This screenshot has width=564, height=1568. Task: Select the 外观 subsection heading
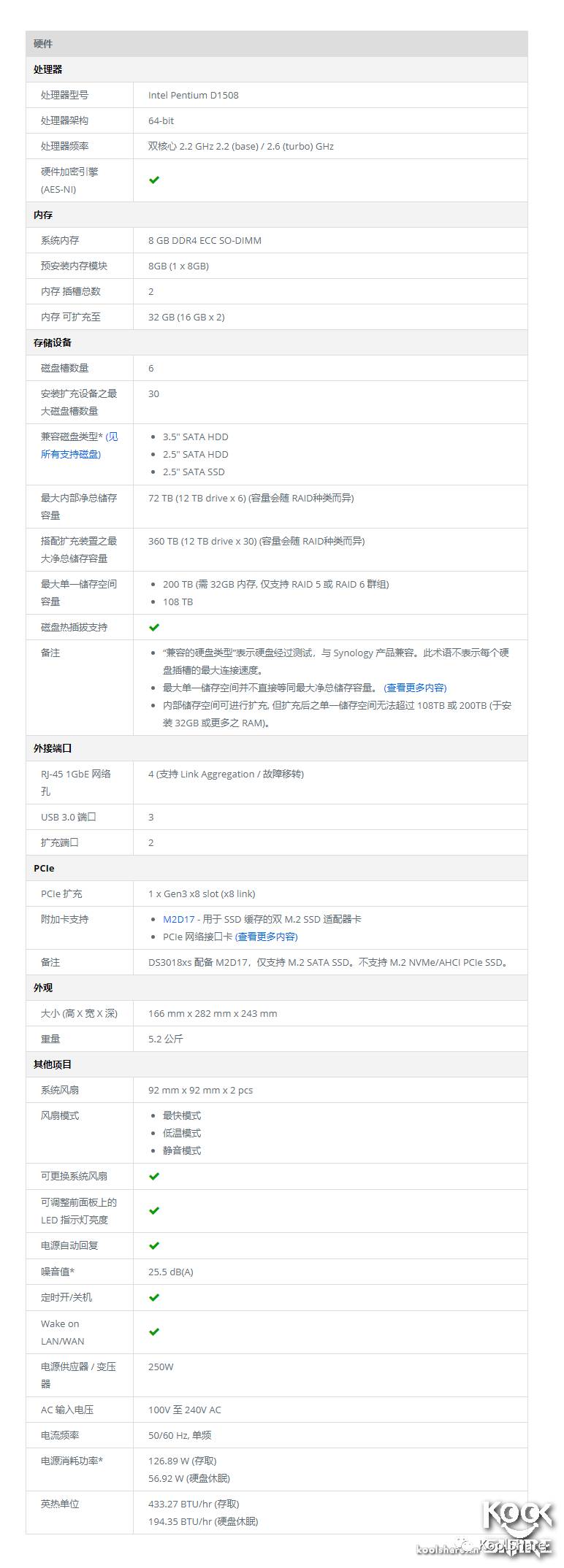277,988
